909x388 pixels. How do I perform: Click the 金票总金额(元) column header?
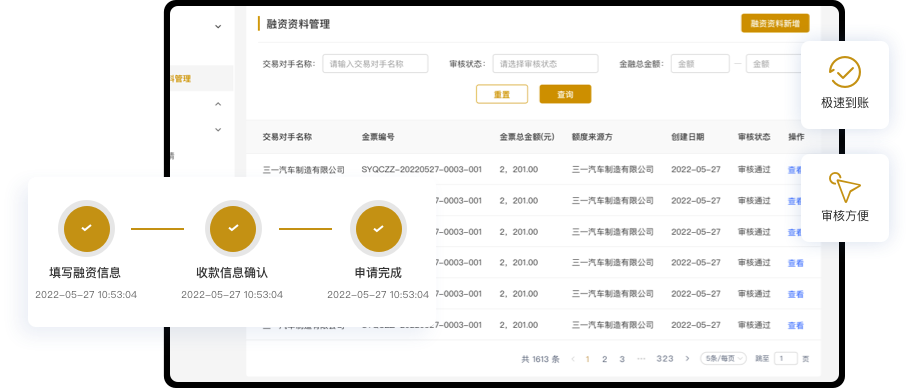tap(527, 137)
